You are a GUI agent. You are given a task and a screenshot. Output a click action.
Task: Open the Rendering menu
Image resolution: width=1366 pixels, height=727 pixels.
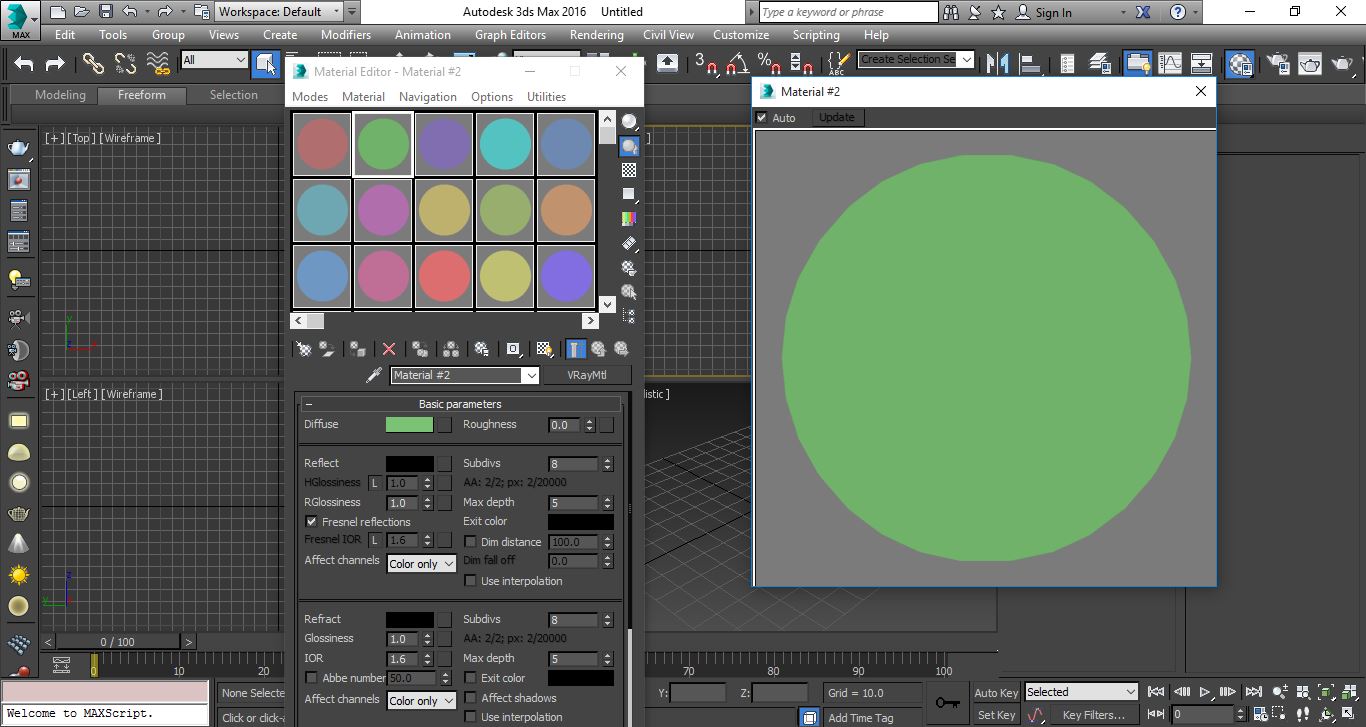(597, 34)
